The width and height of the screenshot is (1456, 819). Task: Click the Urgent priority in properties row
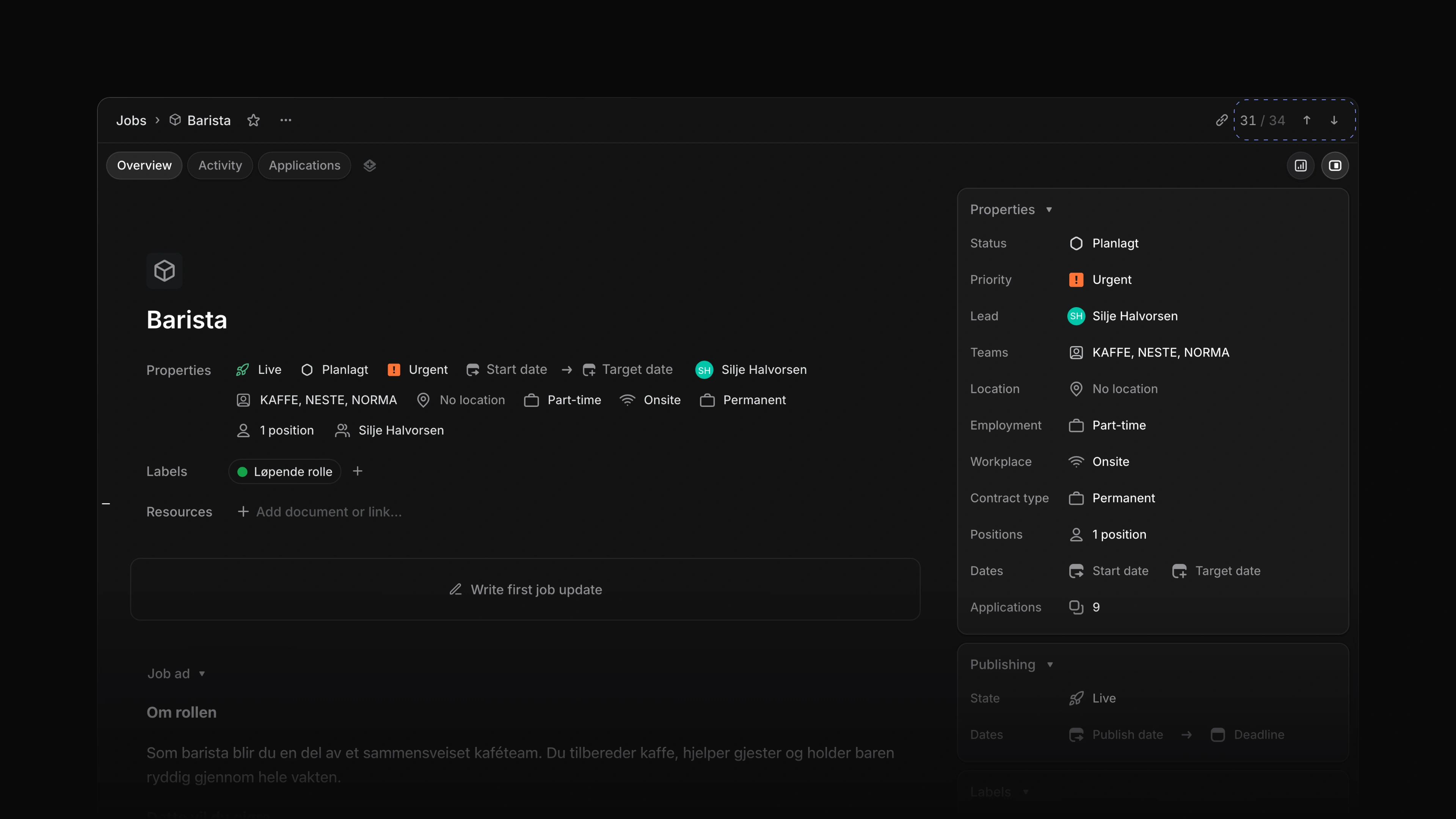[418, 370]
